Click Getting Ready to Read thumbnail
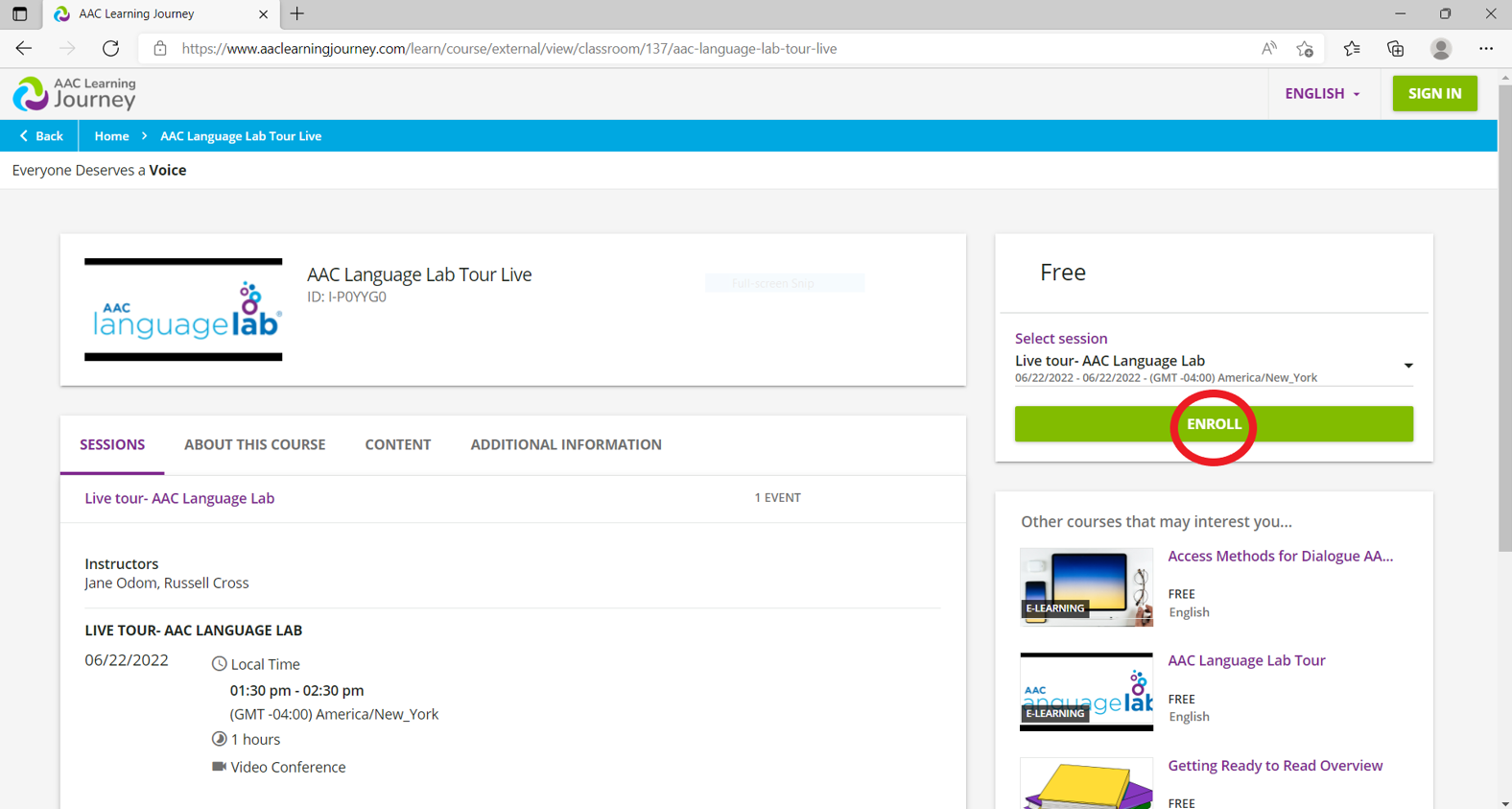 [x=1086, y=783]
